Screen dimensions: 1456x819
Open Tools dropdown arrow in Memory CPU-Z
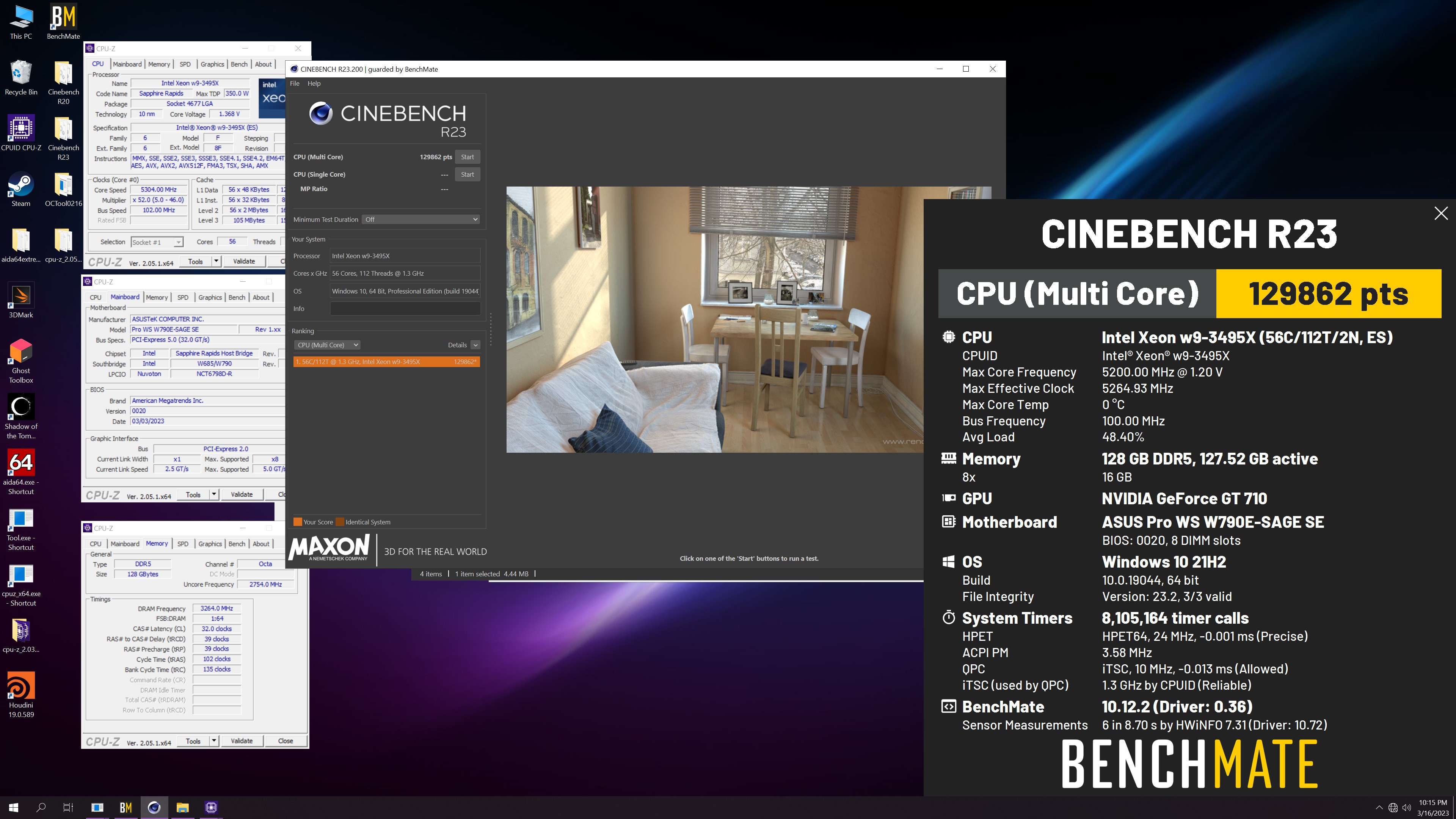[x=214, y=741]
